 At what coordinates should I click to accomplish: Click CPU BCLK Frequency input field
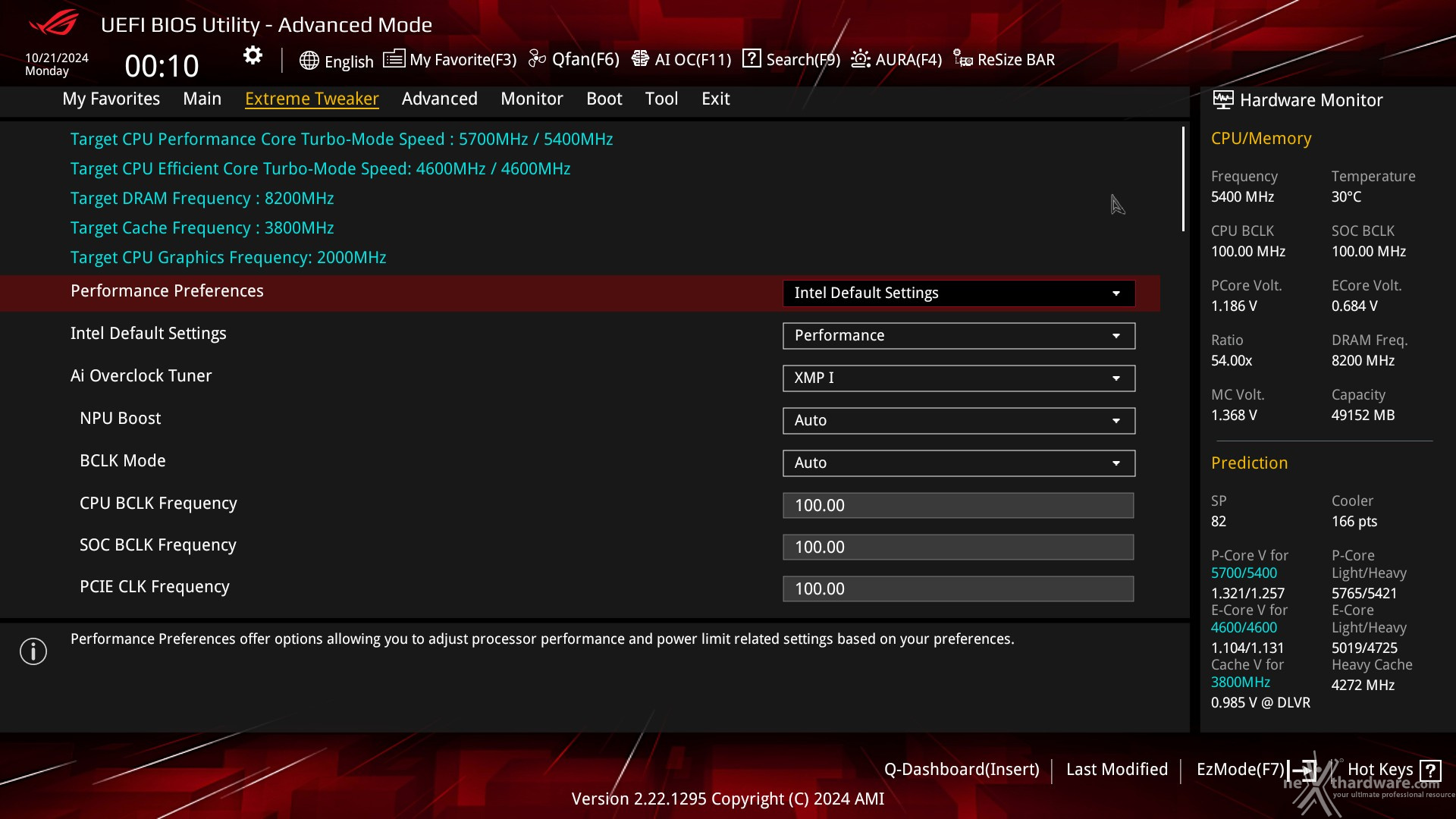click(959, 505)
